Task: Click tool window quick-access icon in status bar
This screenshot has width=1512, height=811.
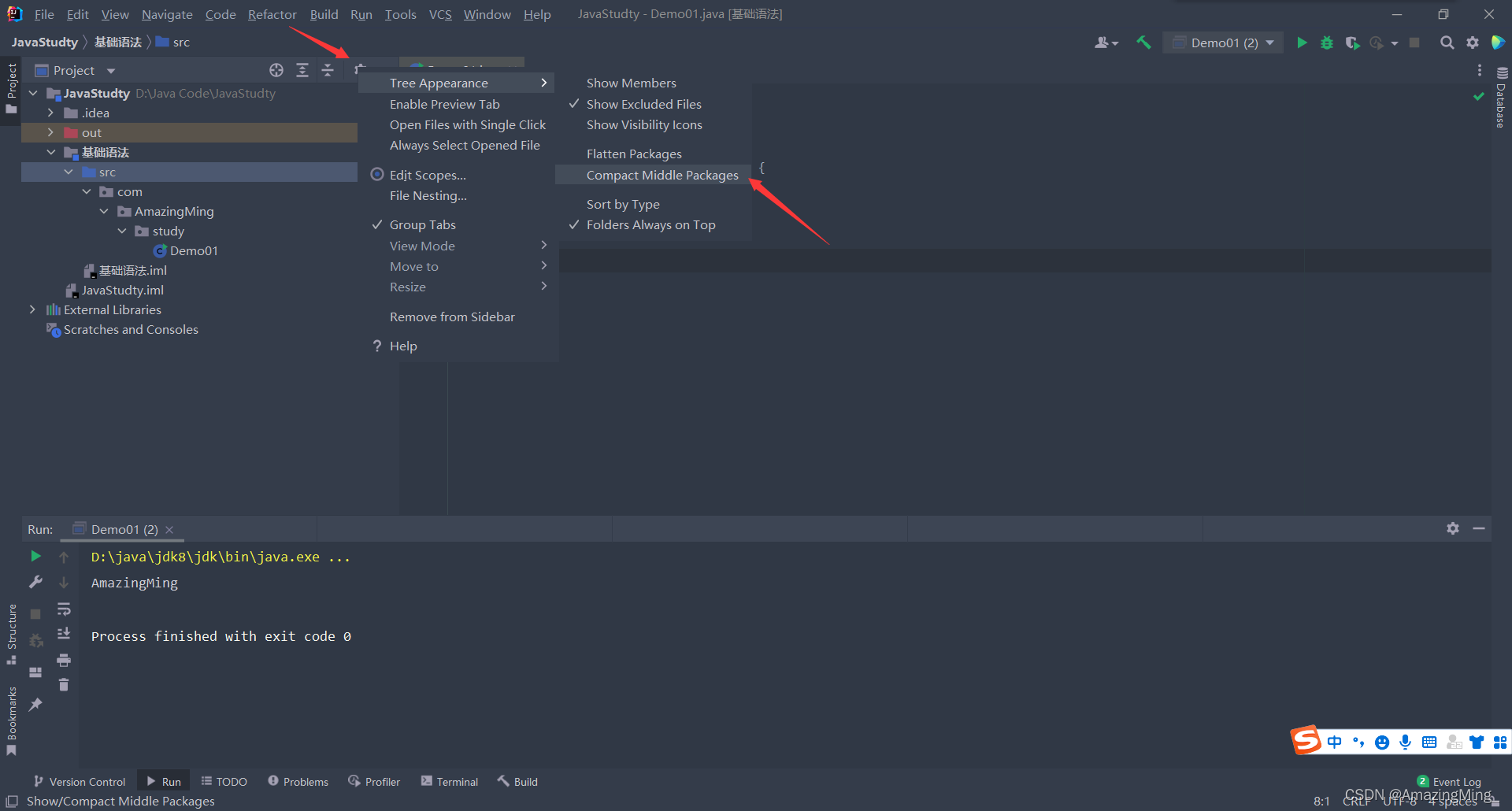Action: coord(12,801)
